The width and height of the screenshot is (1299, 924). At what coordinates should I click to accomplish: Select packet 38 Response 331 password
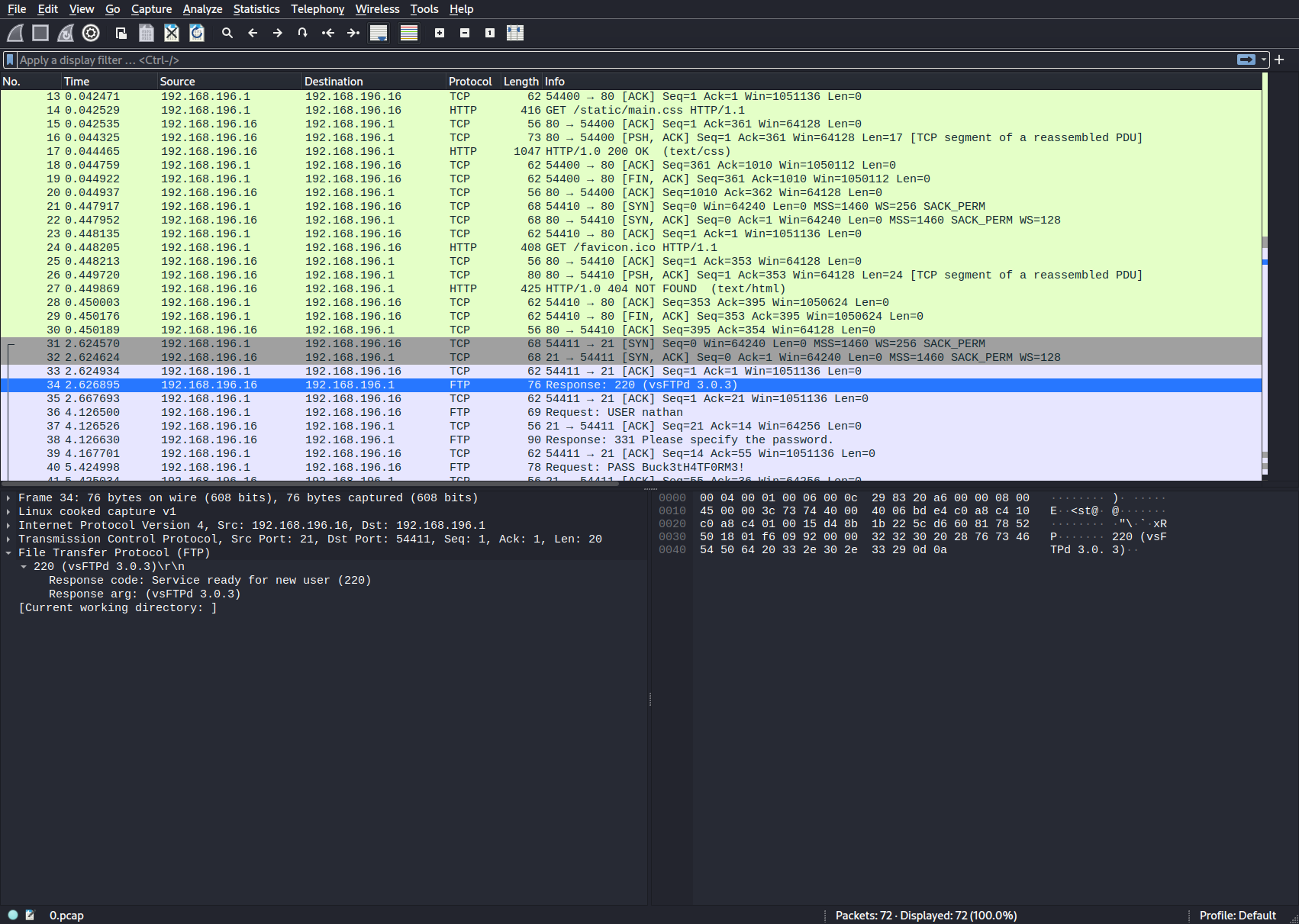(x=630, y=440)
